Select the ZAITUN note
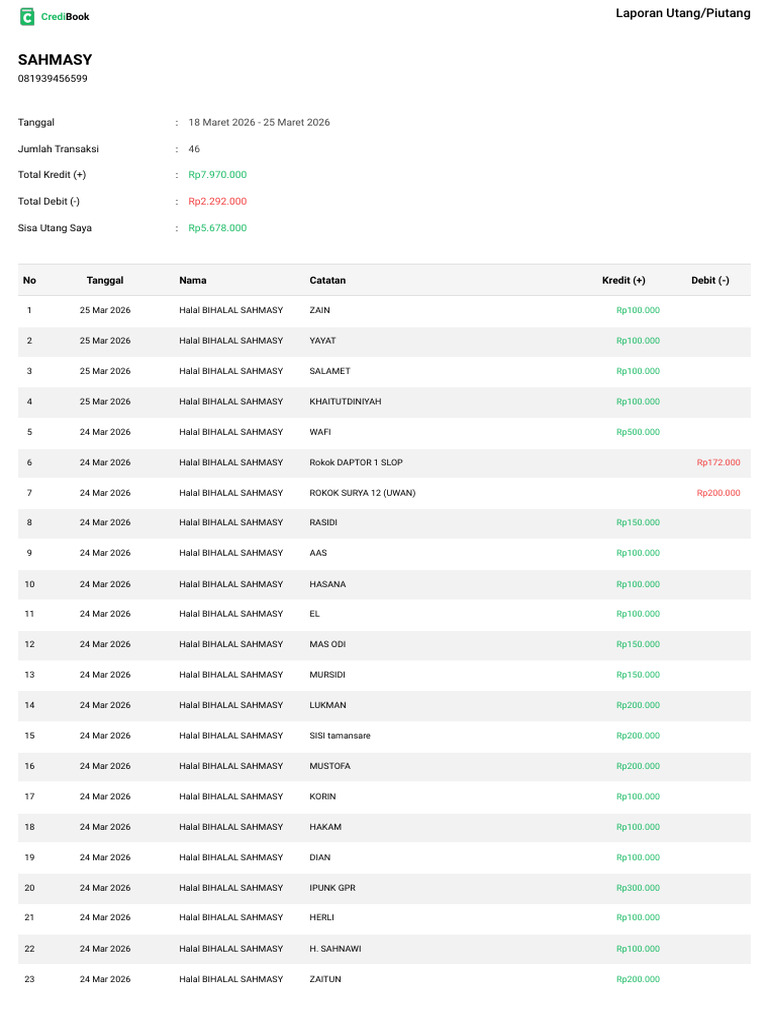The width and height of the screenshot is (768, 1024). tap(325, 979)
